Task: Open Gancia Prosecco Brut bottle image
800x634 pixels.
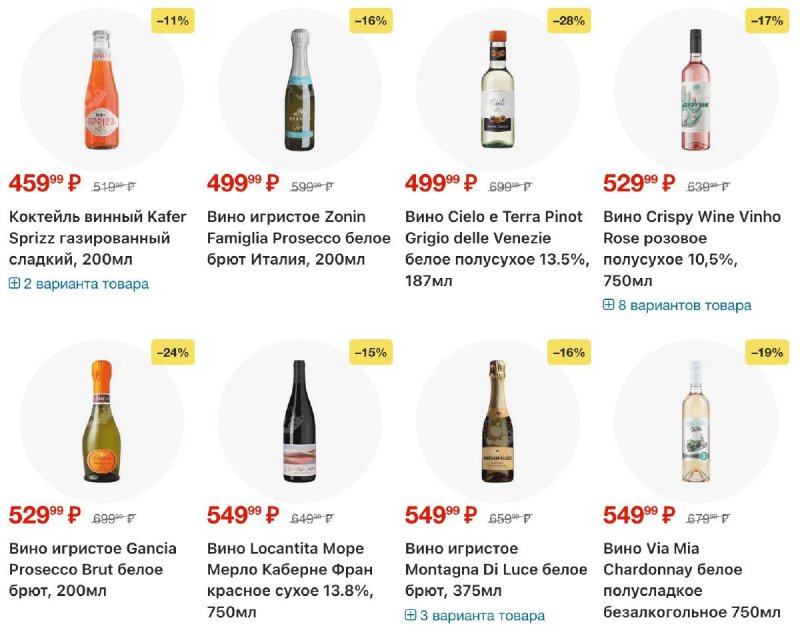Action: [x=100, y=420]
